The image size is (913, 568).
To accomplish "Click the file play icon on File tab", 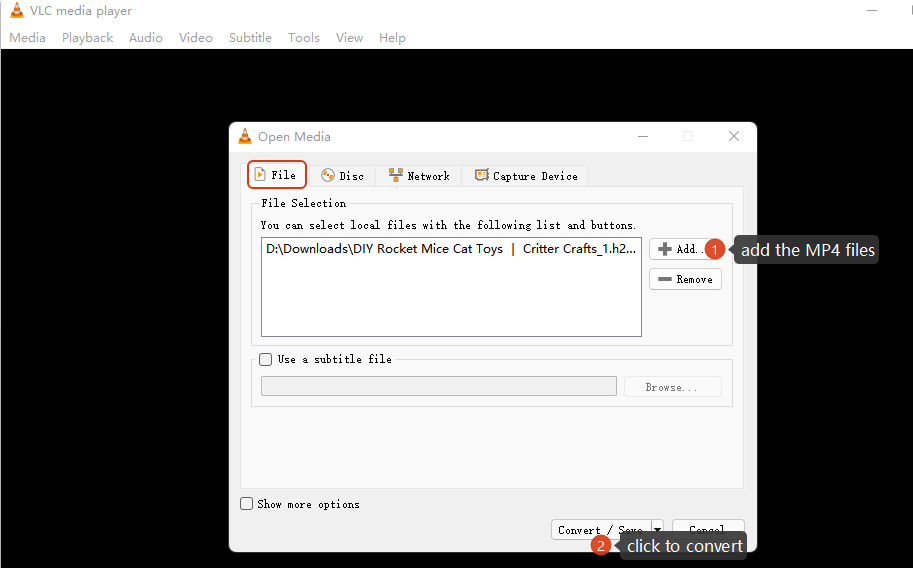I will [x=260, y=175].
